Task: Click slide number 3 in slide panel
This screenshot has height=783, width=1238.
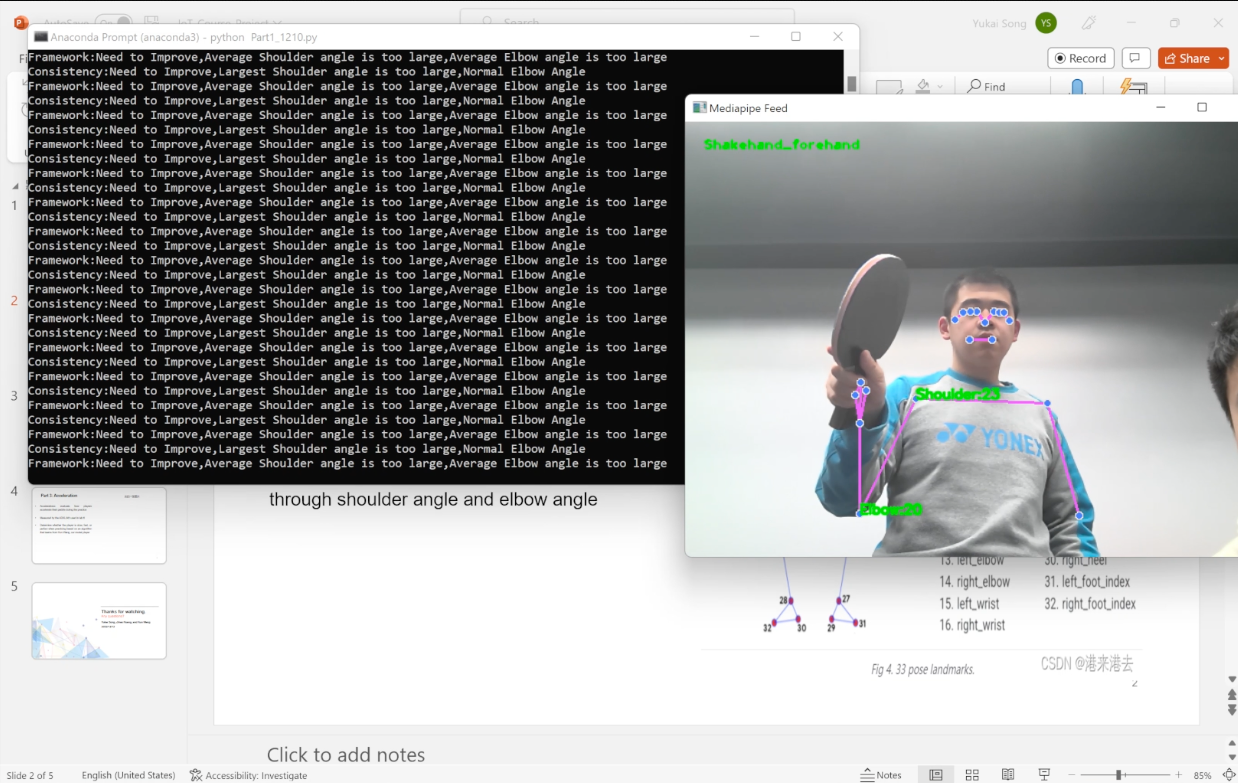Action: click(x=14, y=396)
